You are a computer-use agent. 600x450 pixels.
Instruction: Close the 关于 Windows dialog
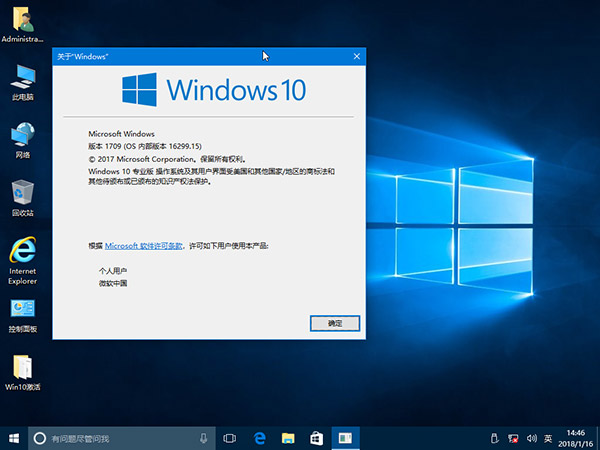[x=353, y=56]
